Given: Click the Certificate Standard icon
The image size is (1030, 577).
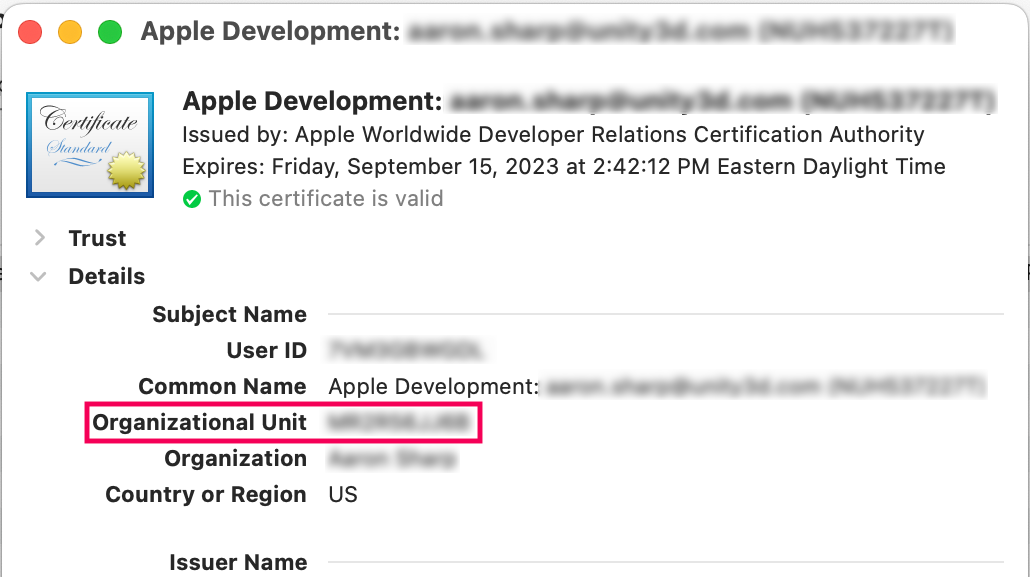Looking at the screenshot, I should [90, 143].
